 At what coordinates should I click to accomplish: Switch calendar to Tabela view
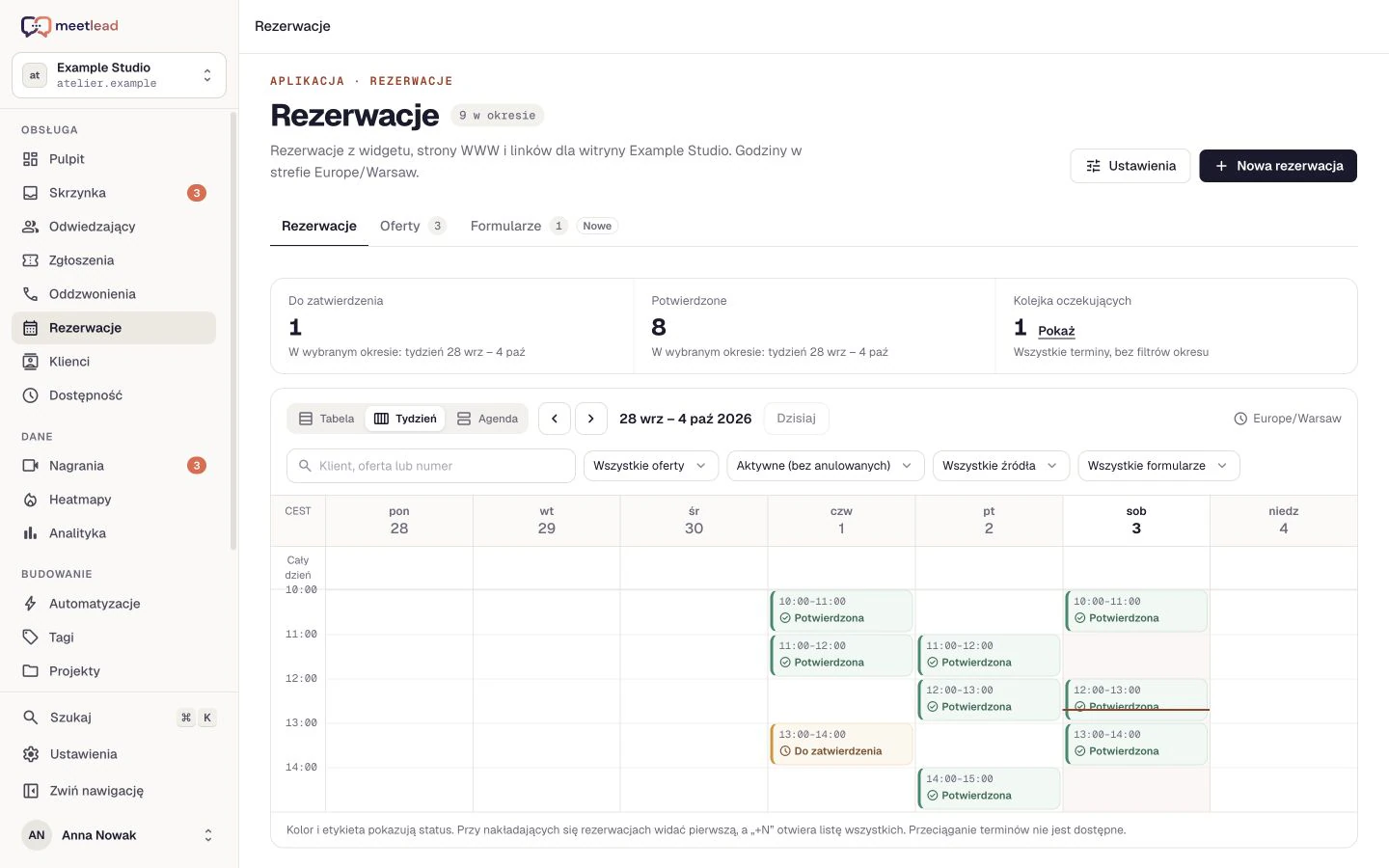pos(326,419)
